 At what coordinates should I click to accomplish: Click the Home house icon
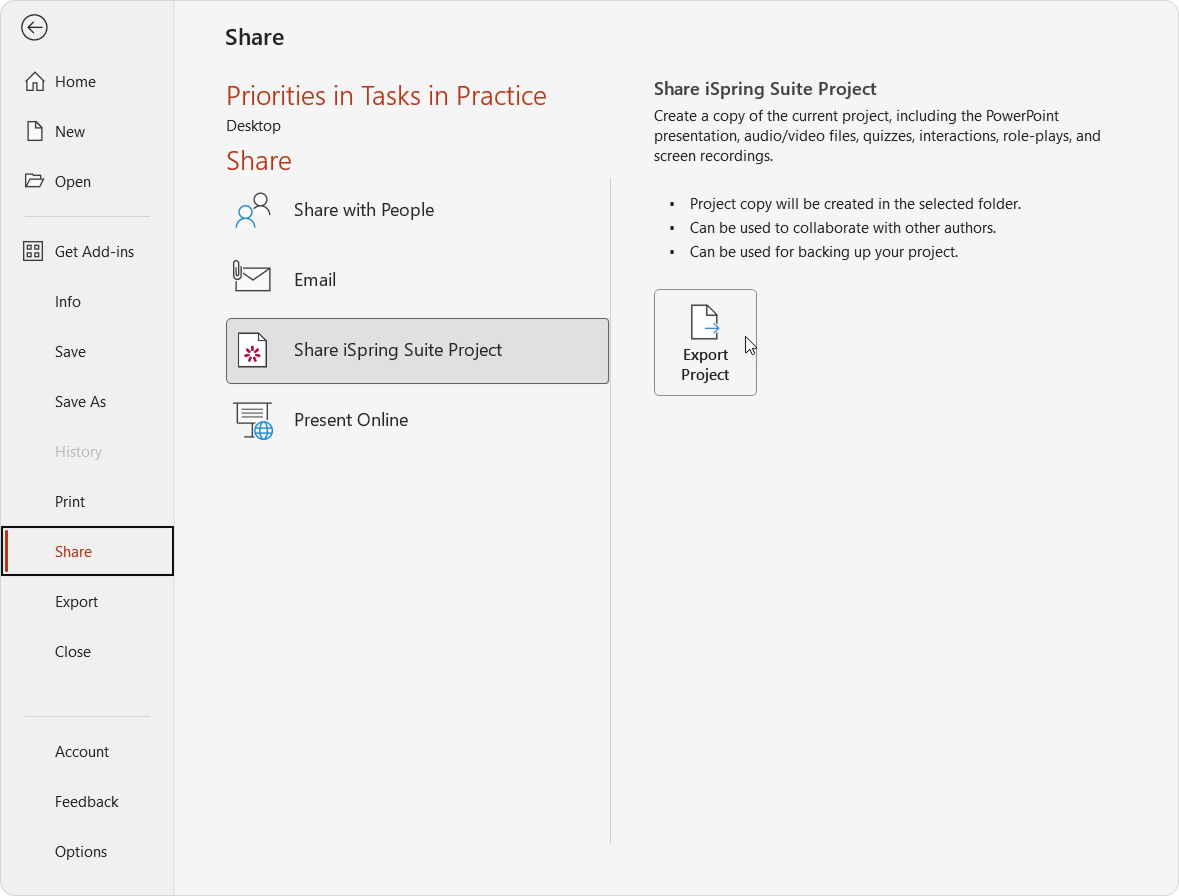(35, 81)
